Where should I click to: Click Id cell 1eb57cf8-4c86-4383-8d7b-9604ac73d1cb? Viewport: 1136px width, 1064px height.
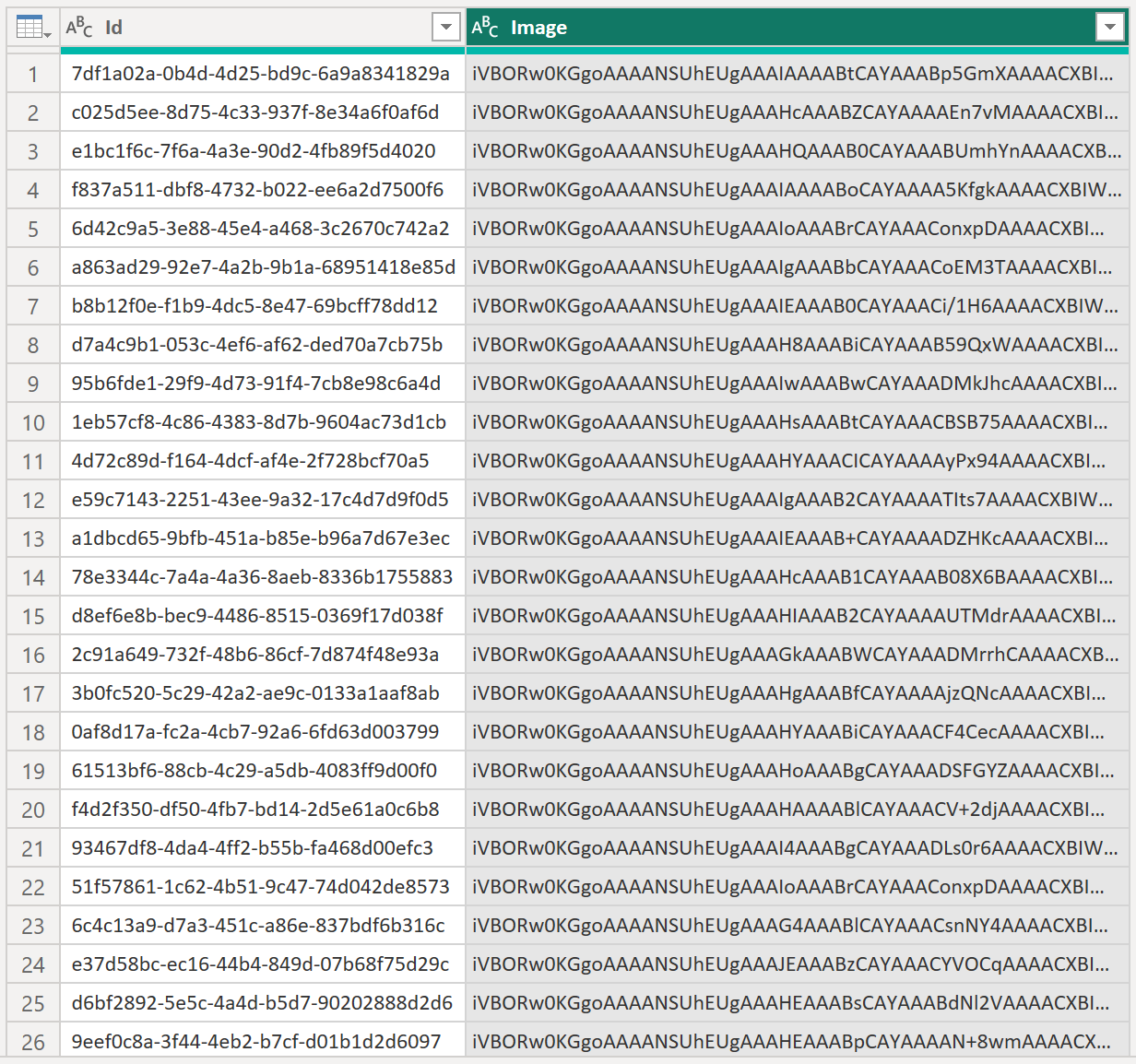[263, 422]
